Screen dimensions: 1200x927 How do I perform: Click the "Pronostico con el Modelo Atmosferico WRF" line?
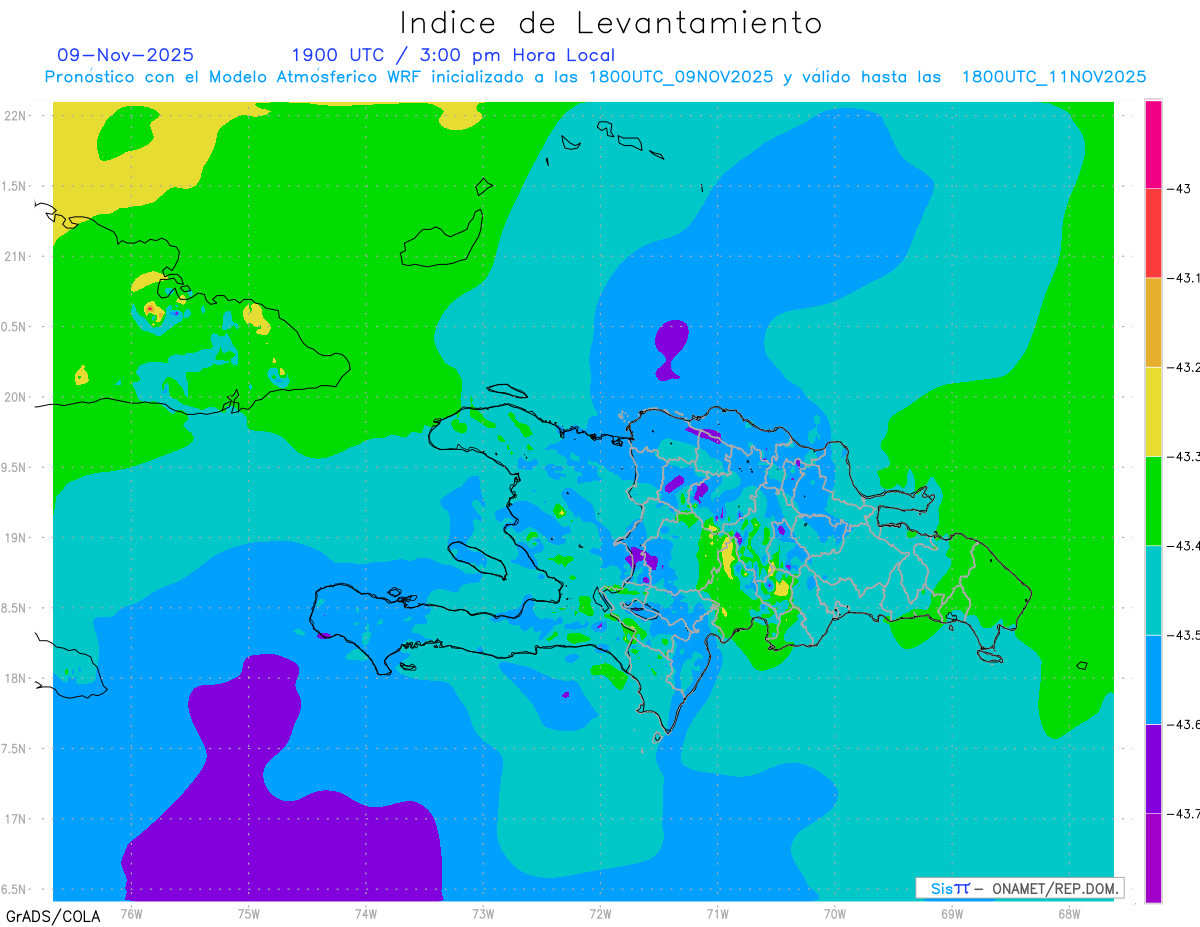pyautogui.click(x=595, y=77)
